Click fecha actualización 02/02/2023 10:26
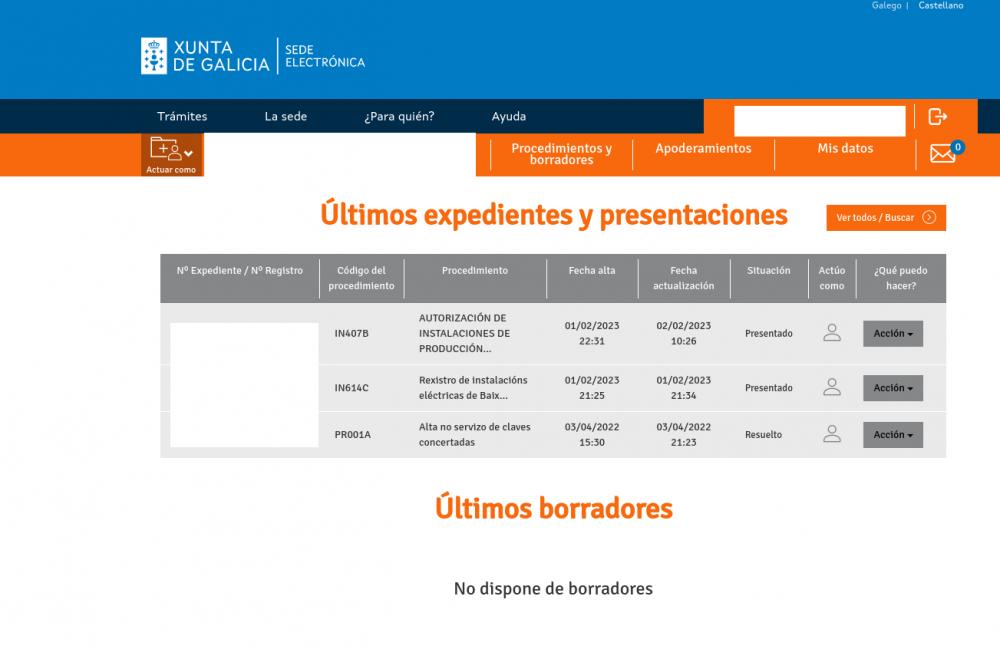This screenshot has height=649, width=1000. pos(684,333)
